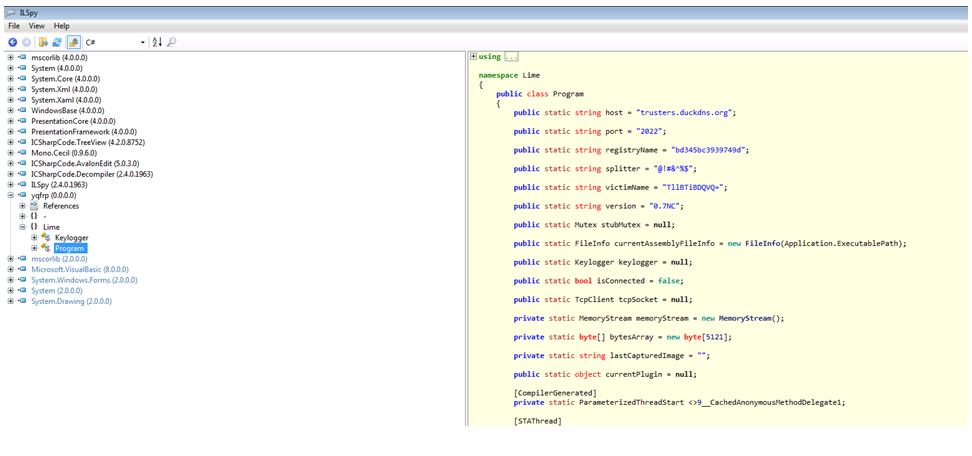Click the version value "0.7NC"
This screenshot has height=456, width=972.
click(x=666, y=206)
